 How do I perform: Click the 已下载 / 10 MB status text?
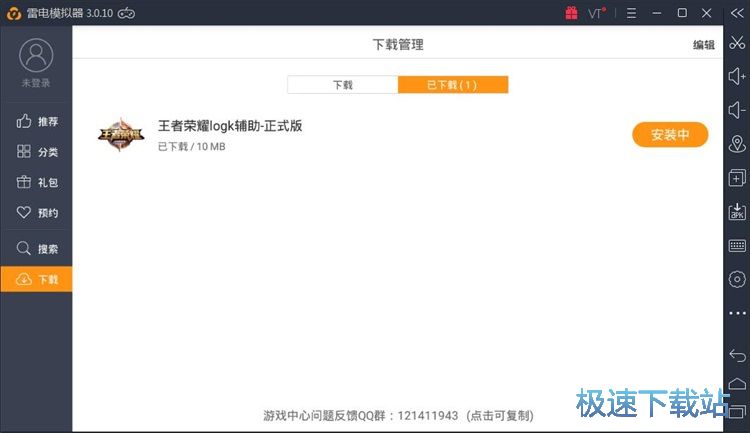(x=191, y=146)
